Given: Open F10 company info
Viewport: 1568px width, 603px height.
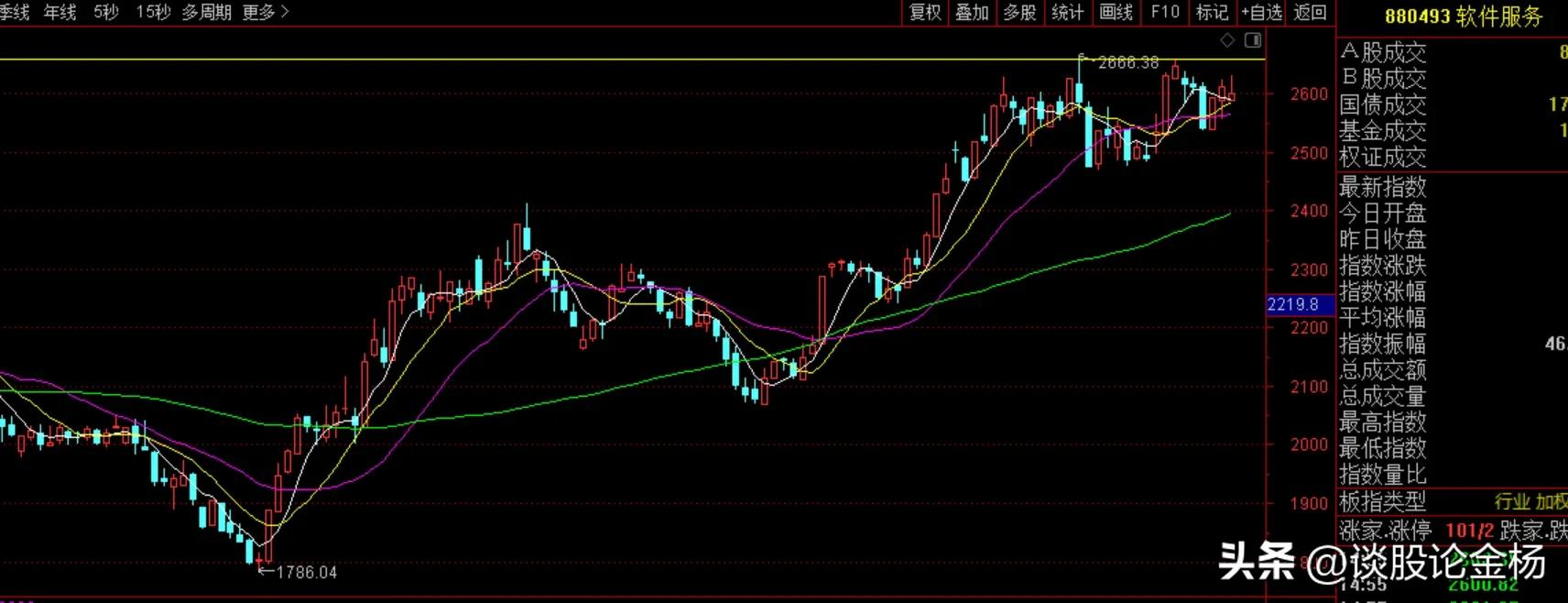Looking at the screenshot, I should (1165, 12).
